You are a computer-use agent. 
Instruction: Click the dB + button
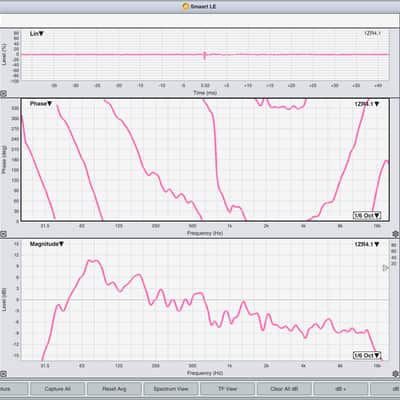[341, 389]
